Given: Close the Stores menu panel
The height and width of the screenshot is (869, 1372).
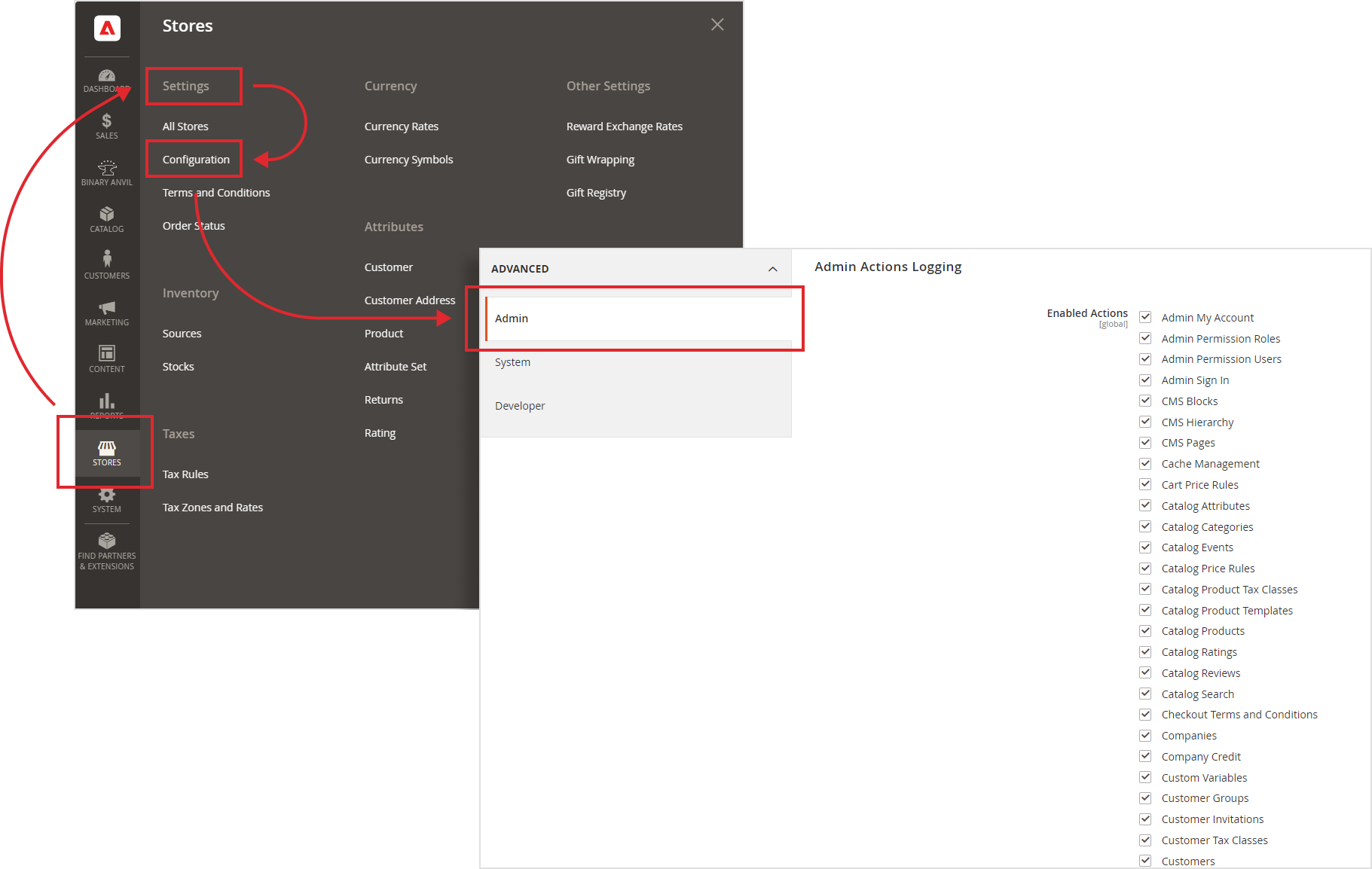Looking at the screenshot, I should coord(717,24).
